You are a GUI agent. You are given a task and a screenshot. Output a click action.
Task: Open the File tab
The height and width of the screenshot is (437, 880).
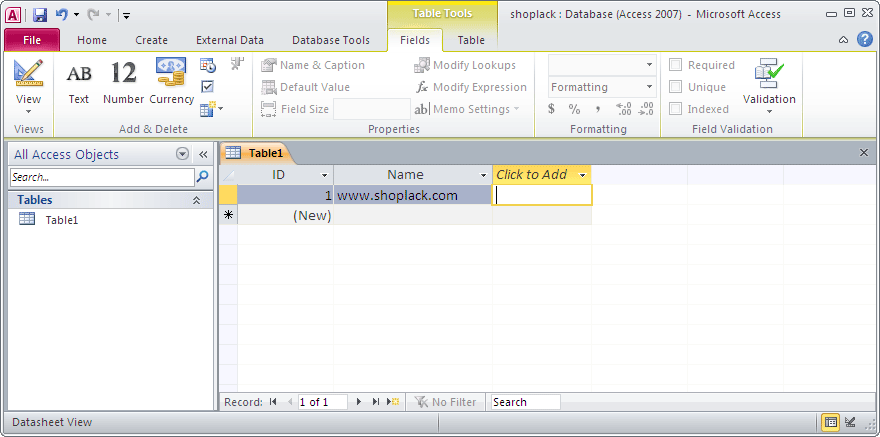32,40
